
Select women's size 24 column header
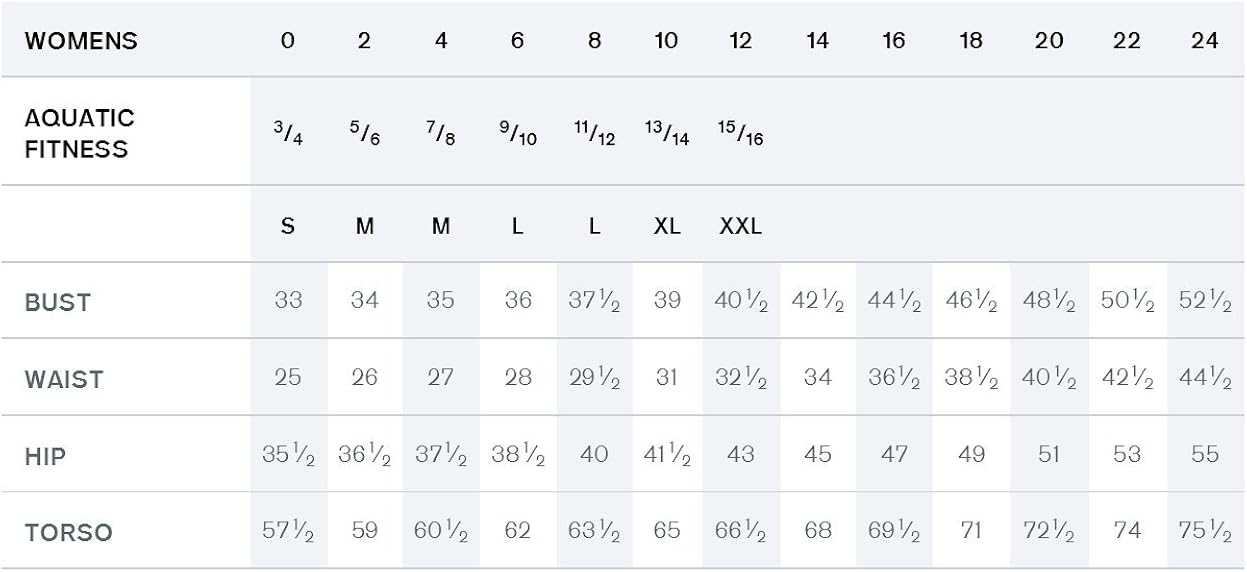pyautogui.click(x=1204, y=41)
